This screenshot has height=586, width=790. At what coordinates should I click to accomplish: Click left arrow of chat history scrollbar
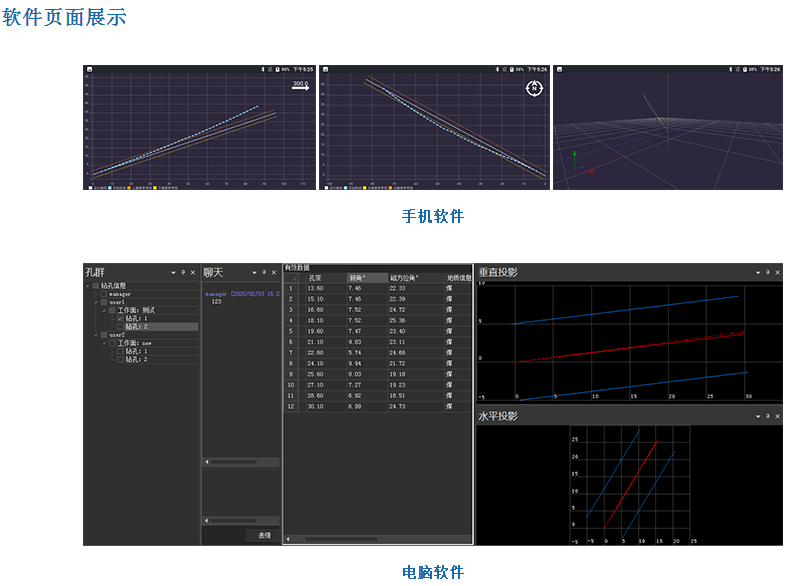click(207, 462)
